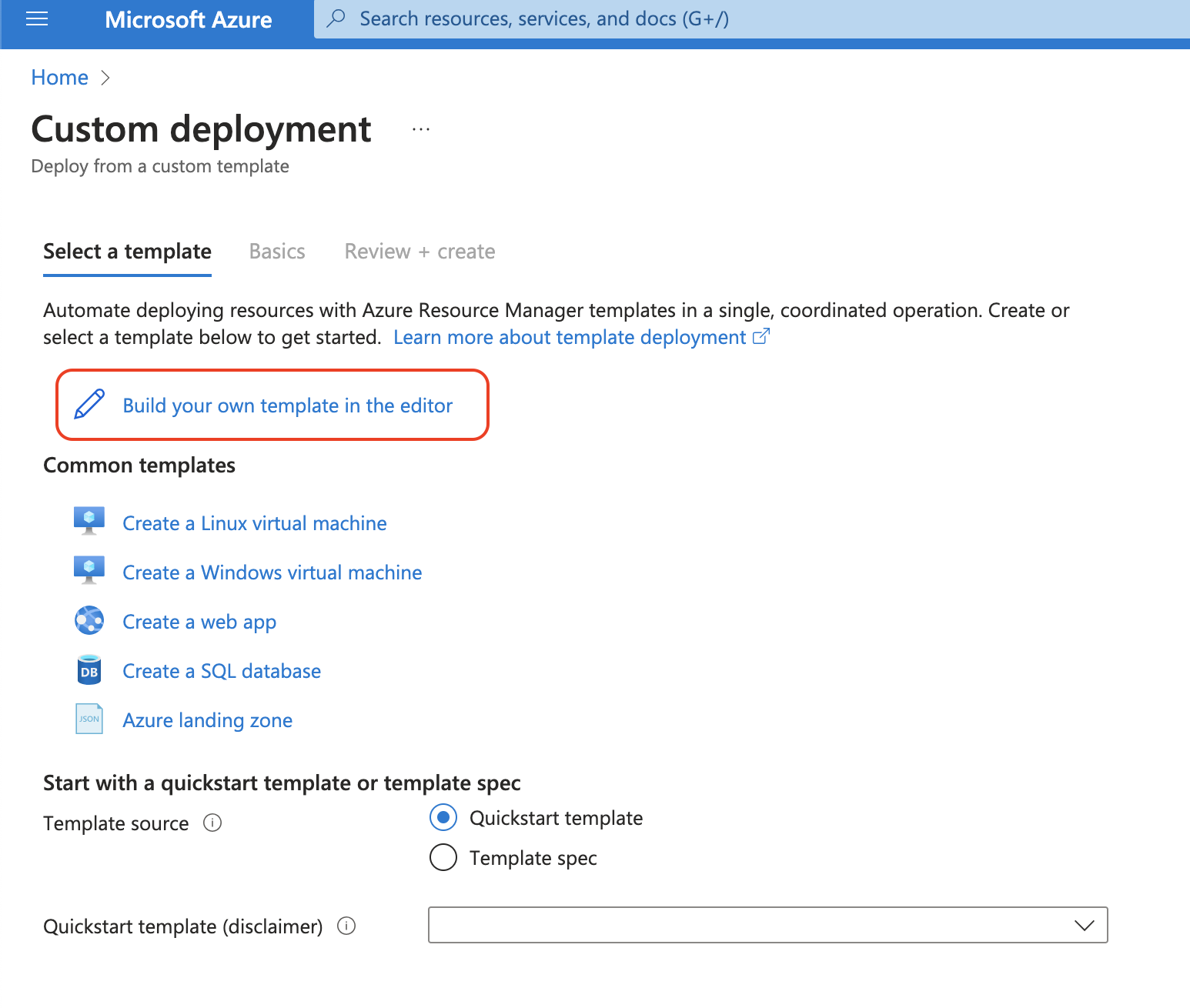Viewport: 1190px width, 1008px height.
Task: Open Learn more about template deployment
Action: (571, 337)
